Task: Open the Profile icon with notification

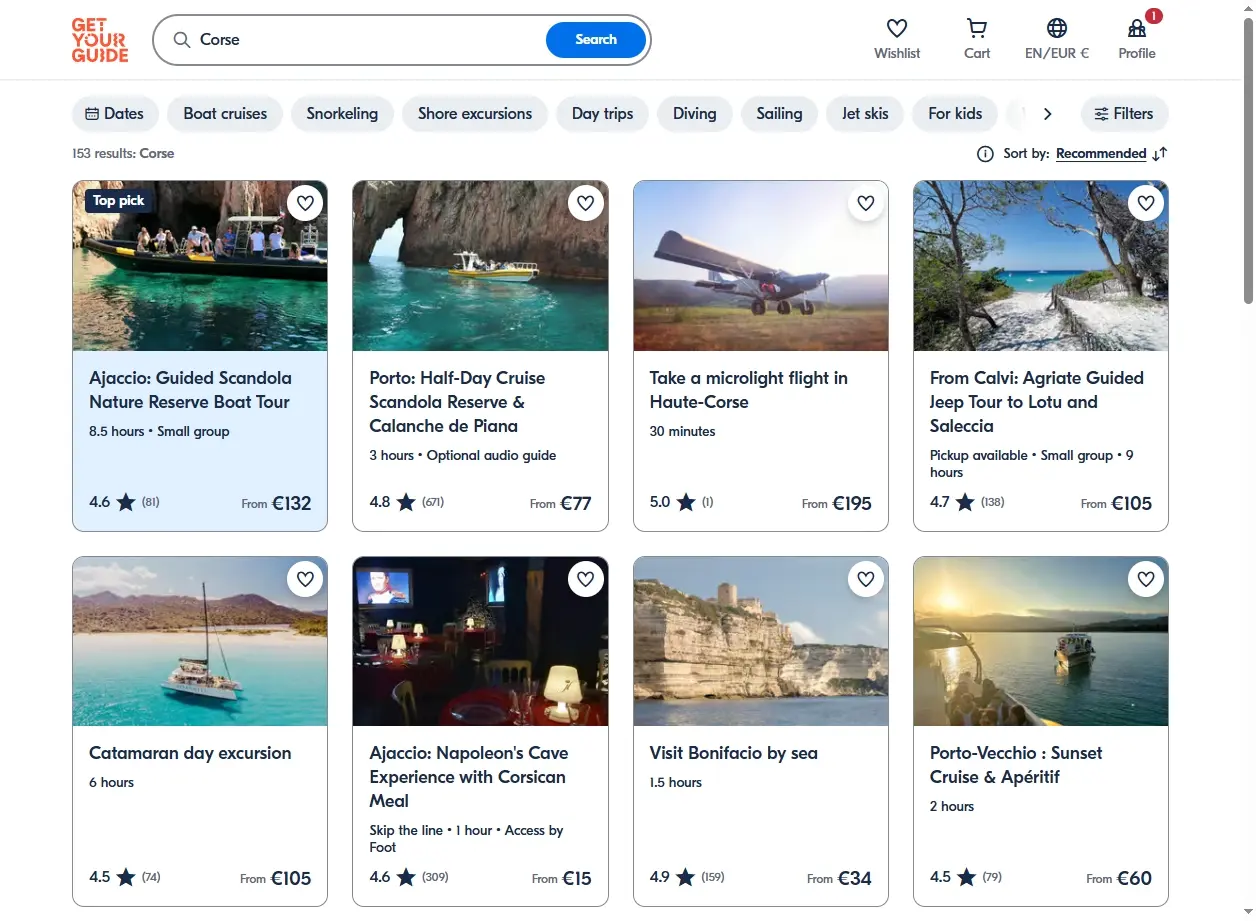Action: pos(1137,28)
